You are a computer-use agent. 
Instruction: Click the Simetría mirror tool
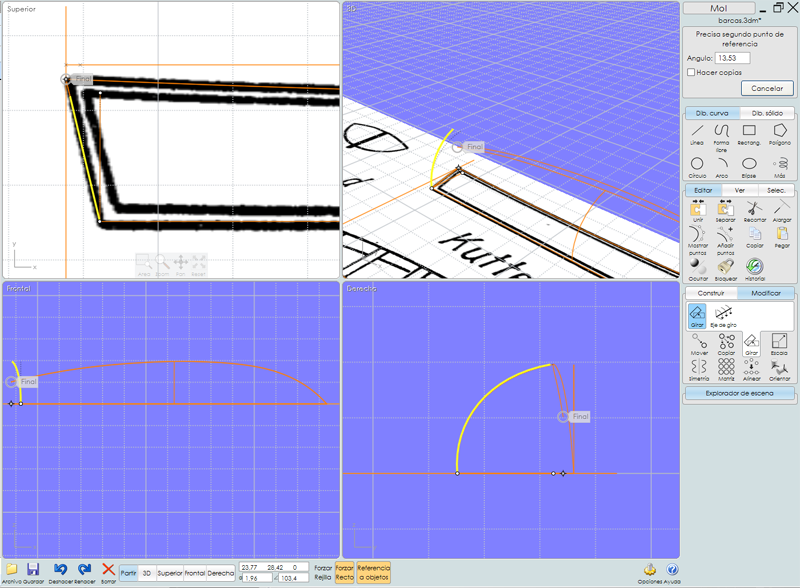[699, 370]
